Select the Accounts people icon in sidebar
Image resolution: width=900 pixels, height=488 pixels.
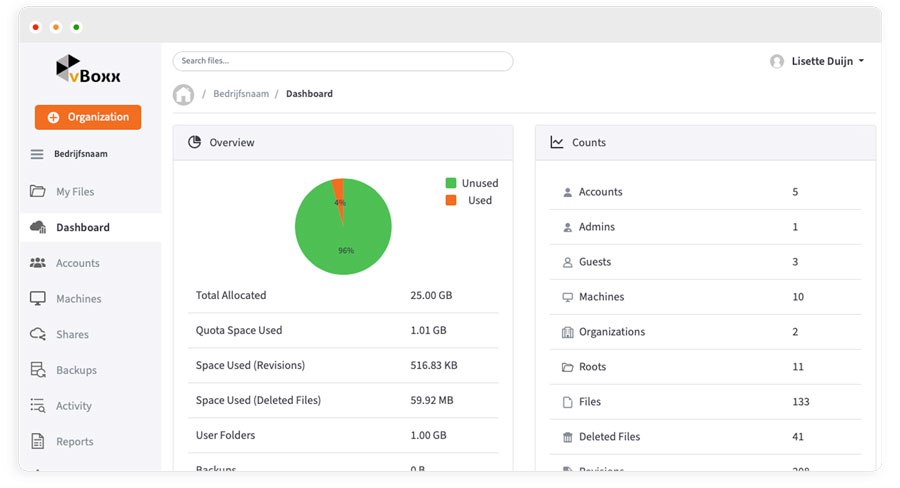pos(38,263)
